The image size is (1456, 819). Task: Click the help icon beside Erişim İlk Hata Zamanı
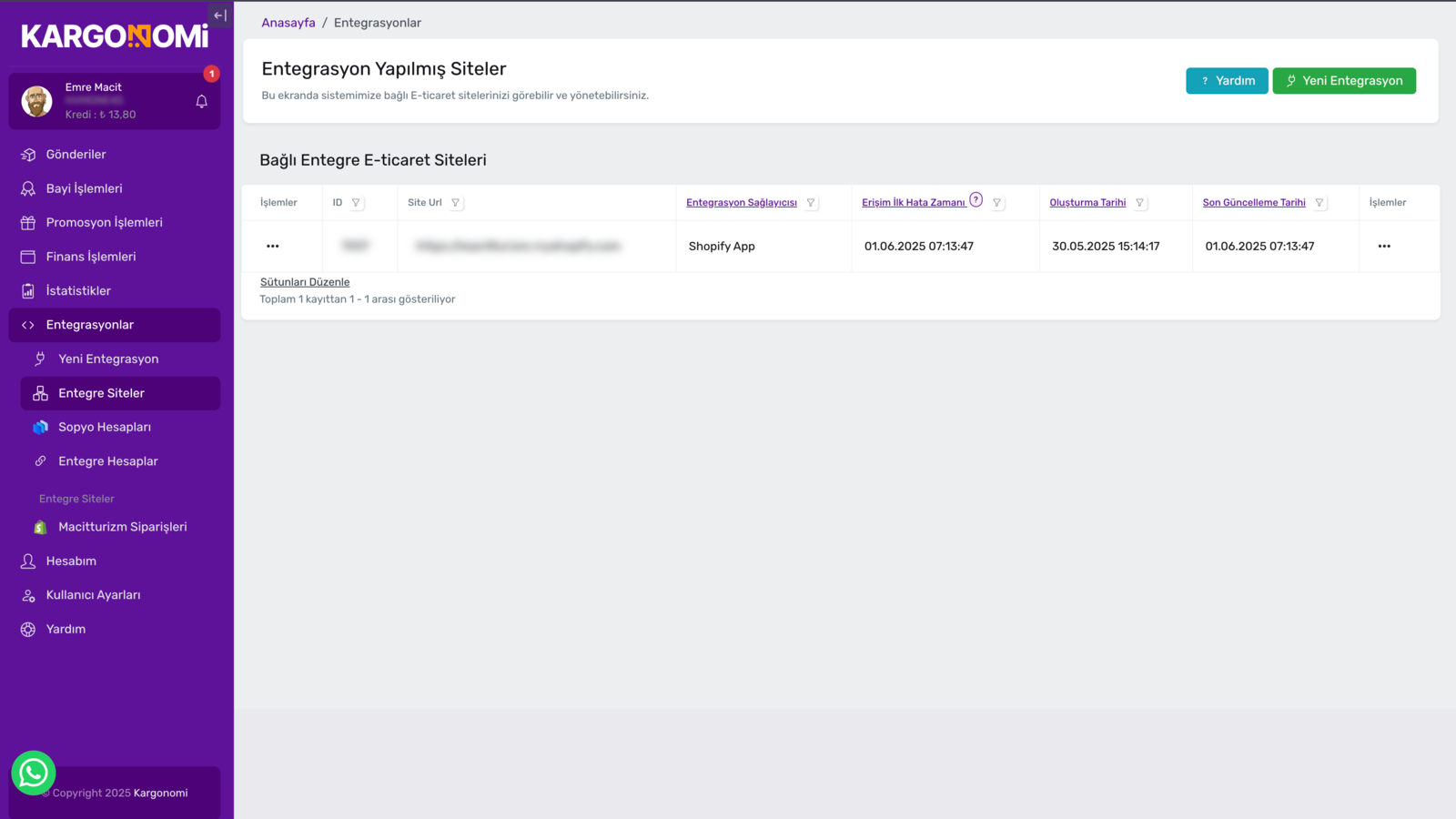click(976, 200)
